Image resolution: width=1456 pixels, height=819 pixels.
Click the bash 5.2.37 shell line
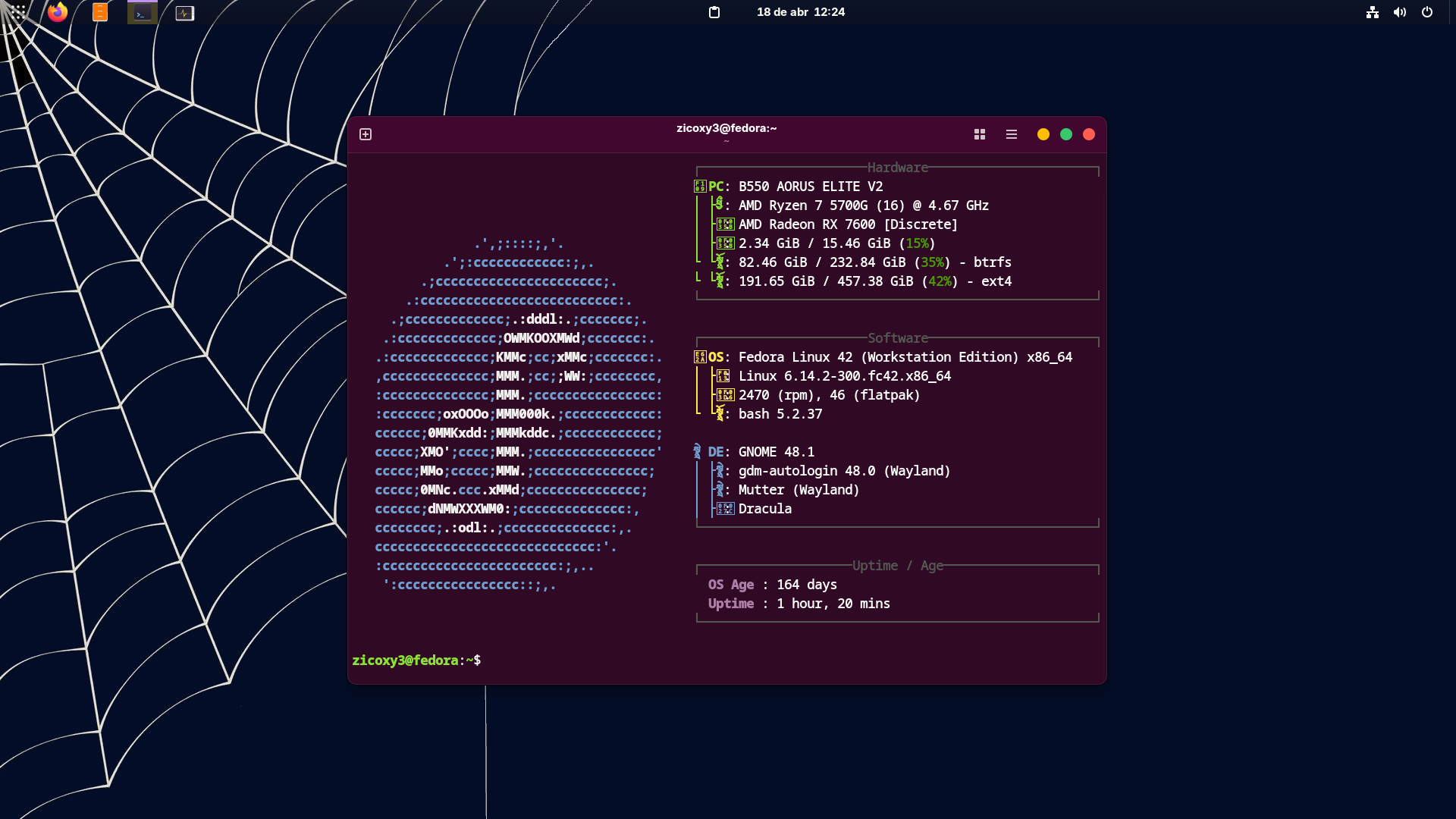pos(780,414)
